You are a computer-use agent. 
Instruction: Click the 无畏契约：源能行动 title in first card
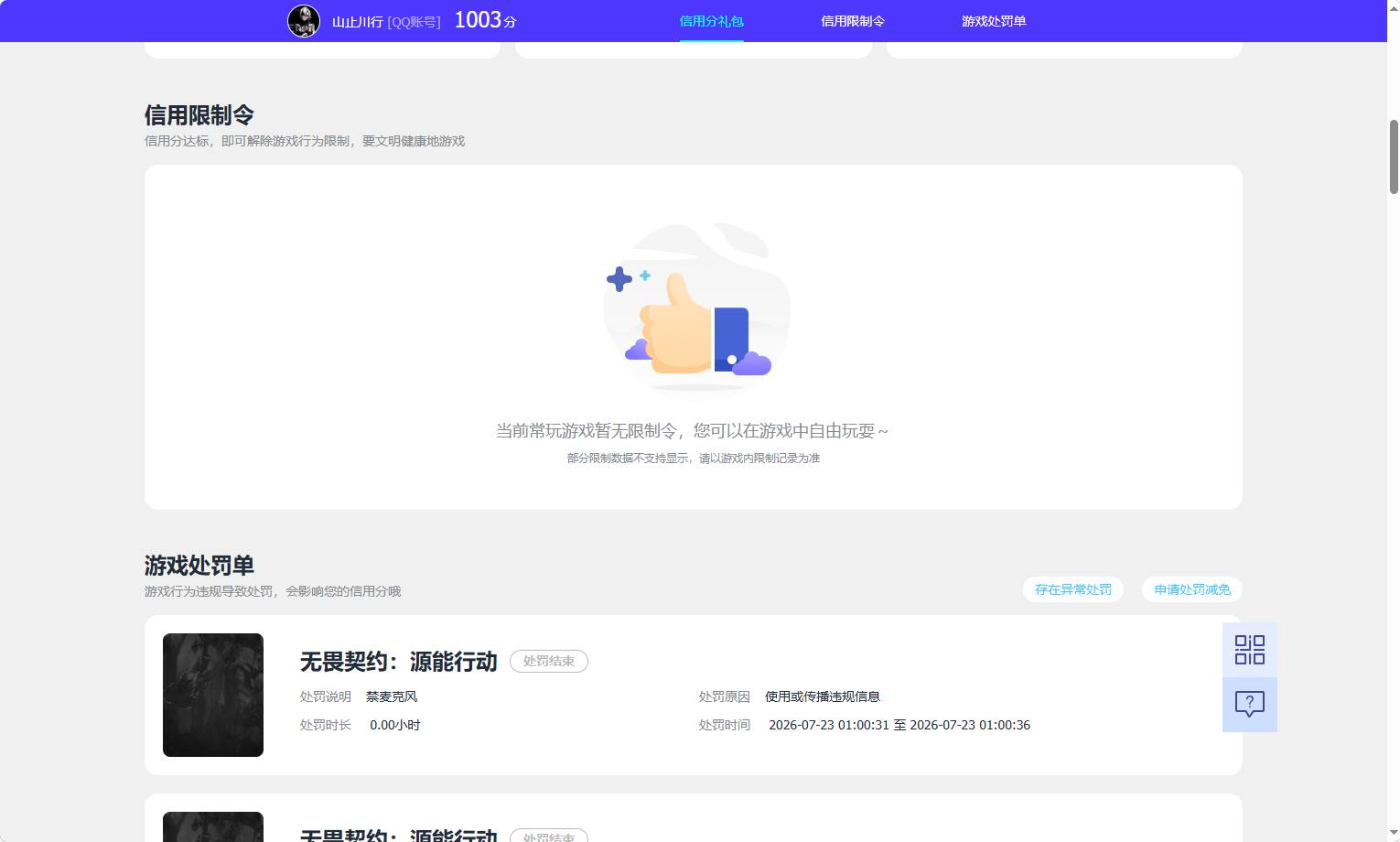[399, 662]
